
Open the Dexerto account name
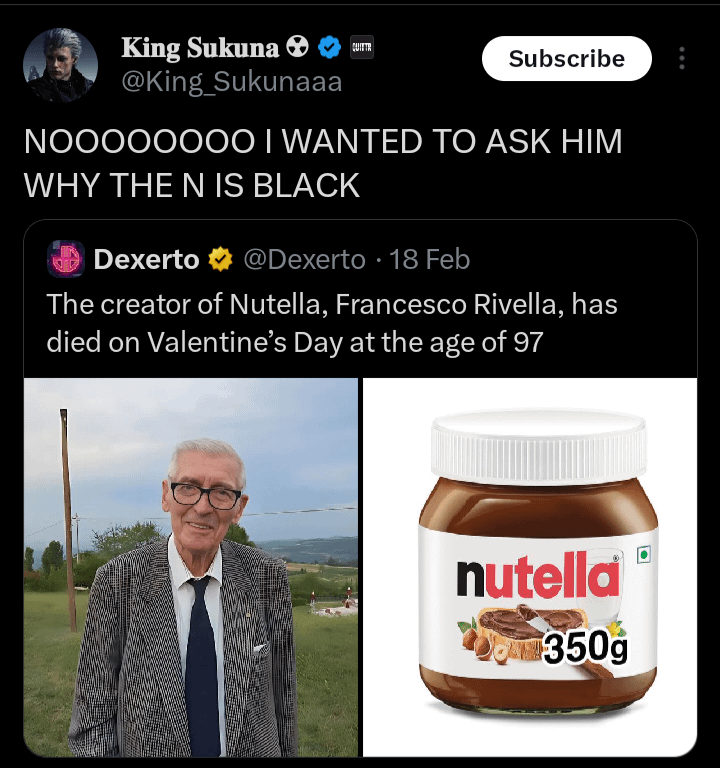(146, 259)
